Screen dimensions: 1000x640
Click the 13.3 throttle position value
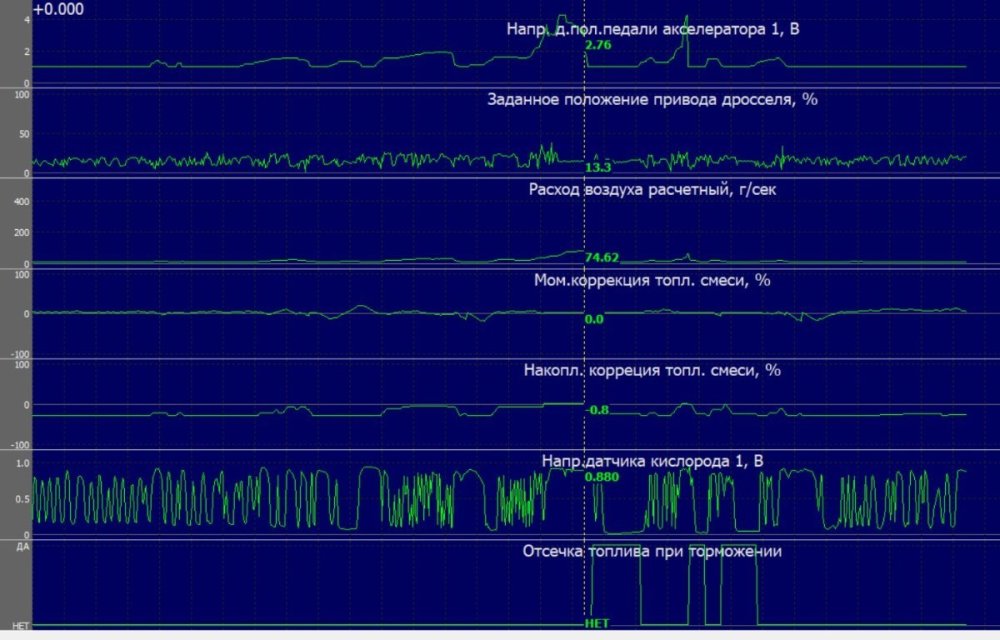tap(598, 168)
